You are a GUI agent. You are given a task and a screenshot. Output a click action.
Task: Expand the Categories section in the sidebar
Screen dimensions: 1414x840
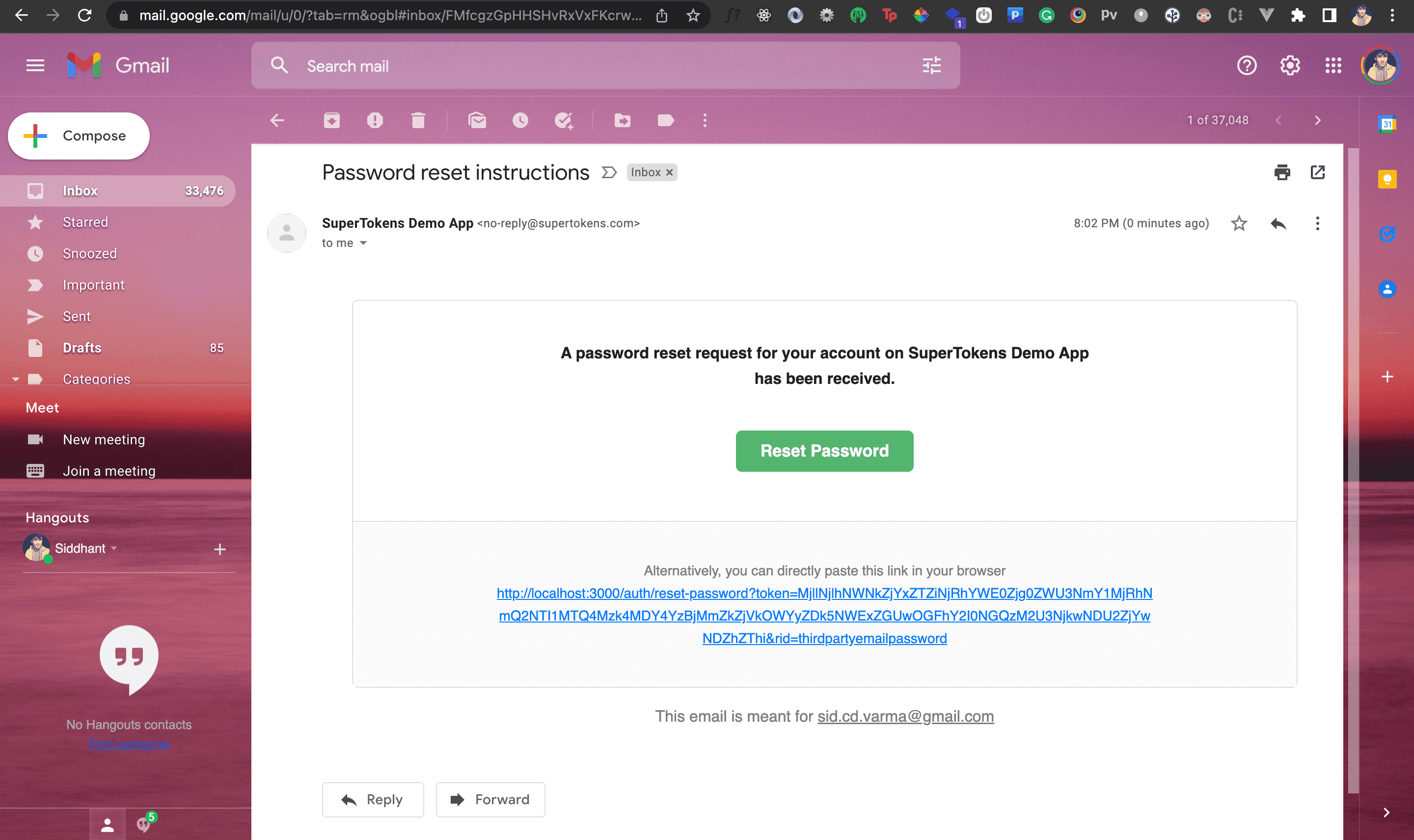[x=16, y=379]
